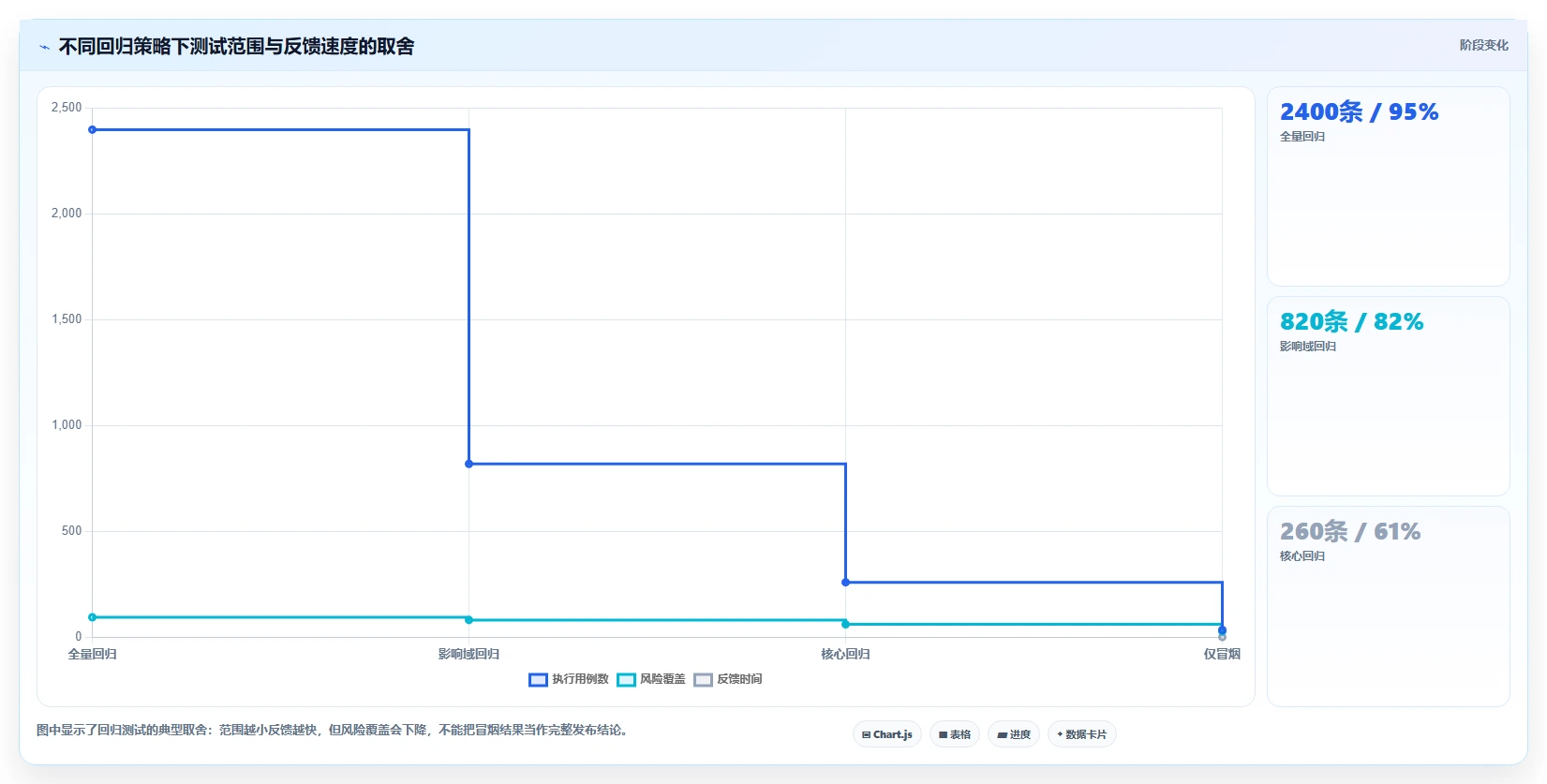1547x784 pixels.
Task: Click the 全量回归 x-axis label
Action: [92, 654]
